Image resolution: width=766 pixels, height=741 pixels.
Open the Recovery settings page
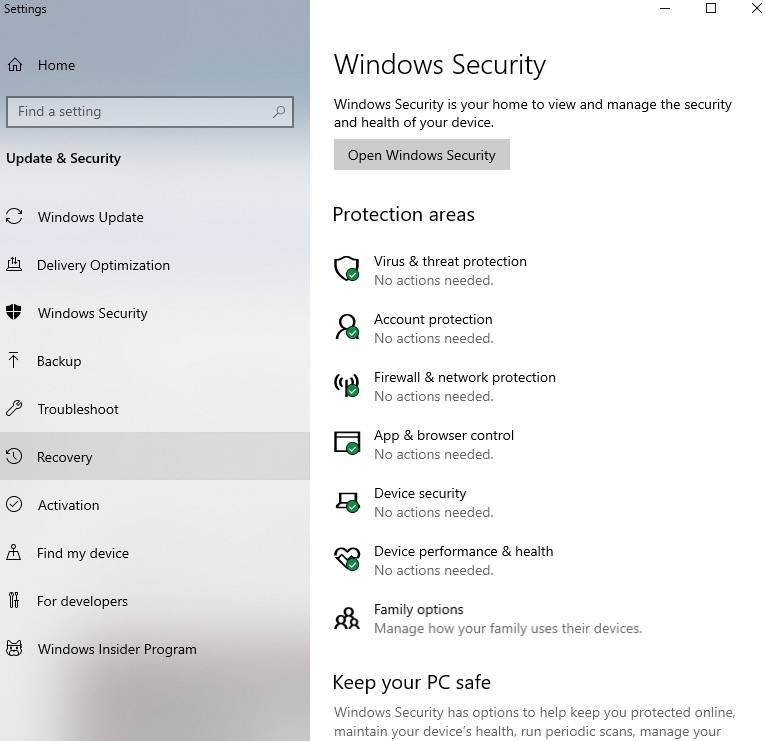[x=155, y=456]
